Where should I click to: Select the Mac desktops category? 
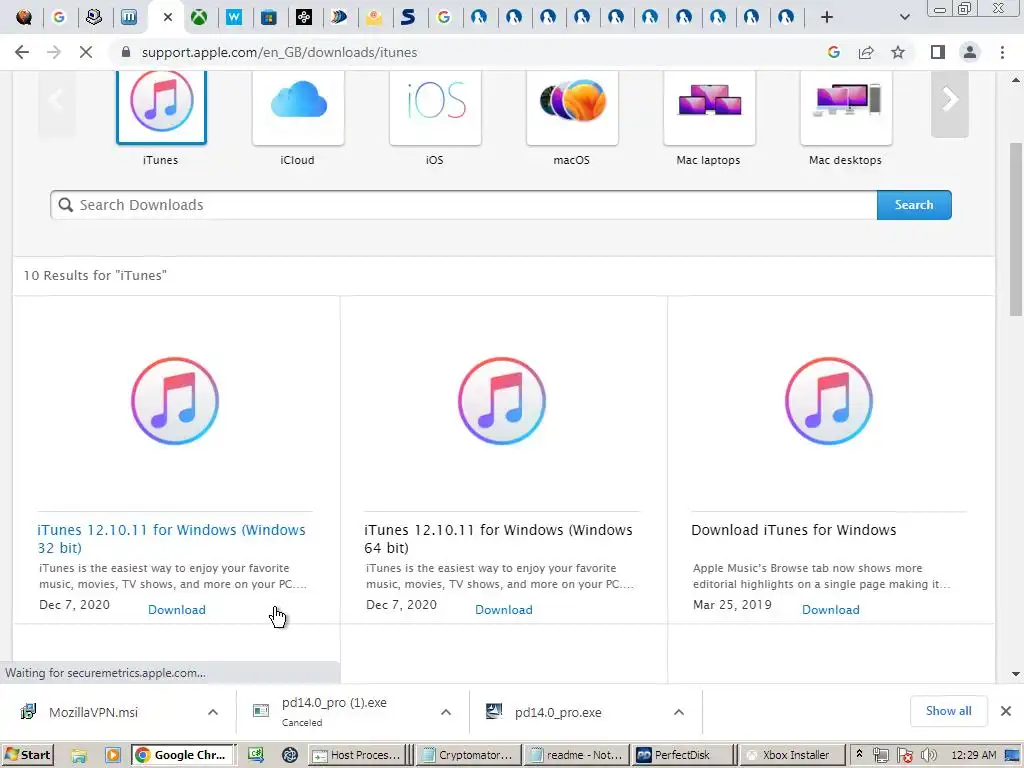846,106
